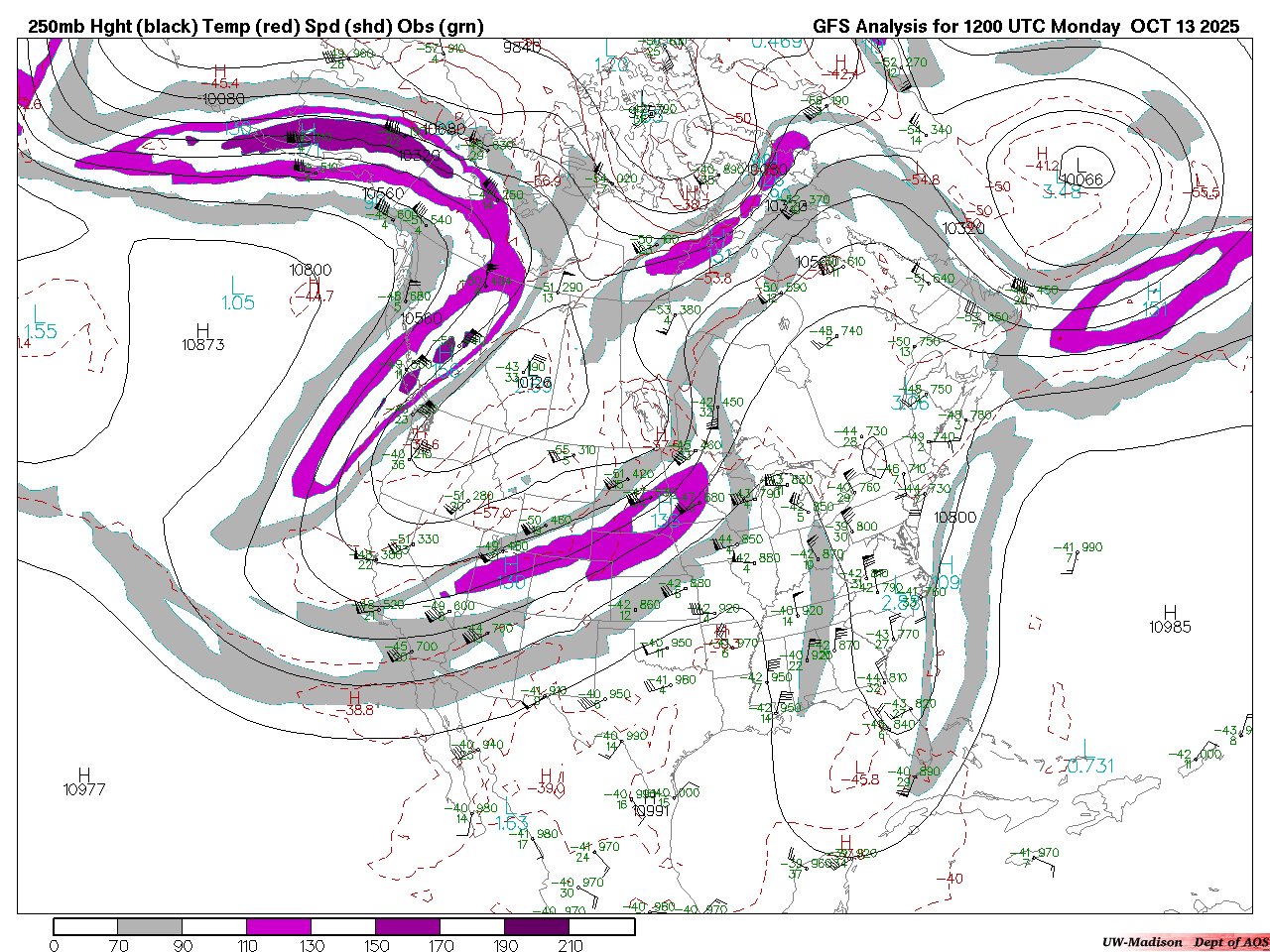Click the red temperature label "-44.7"

tap(314, 297)
